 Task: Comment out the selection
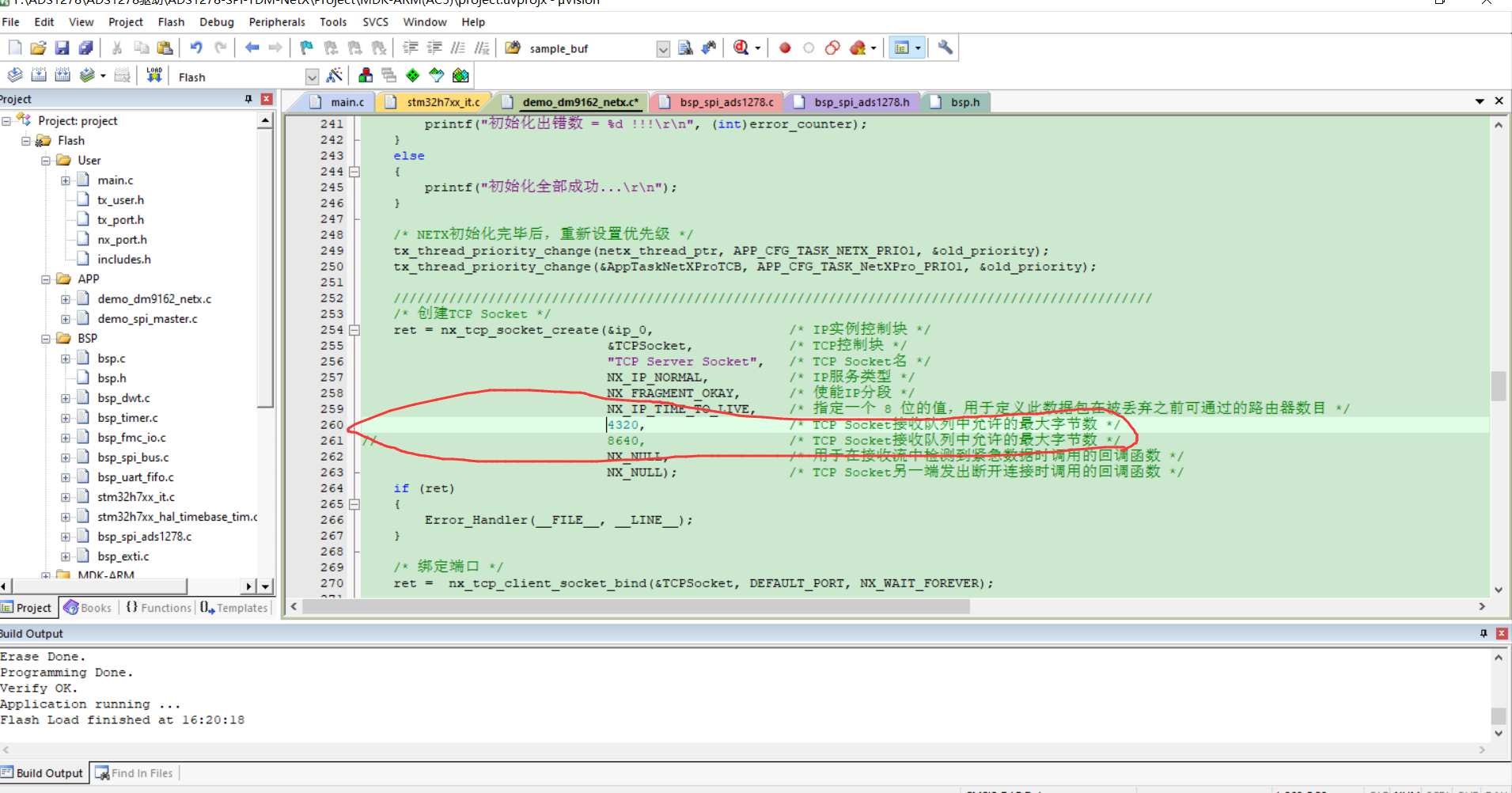coord(458,48)
